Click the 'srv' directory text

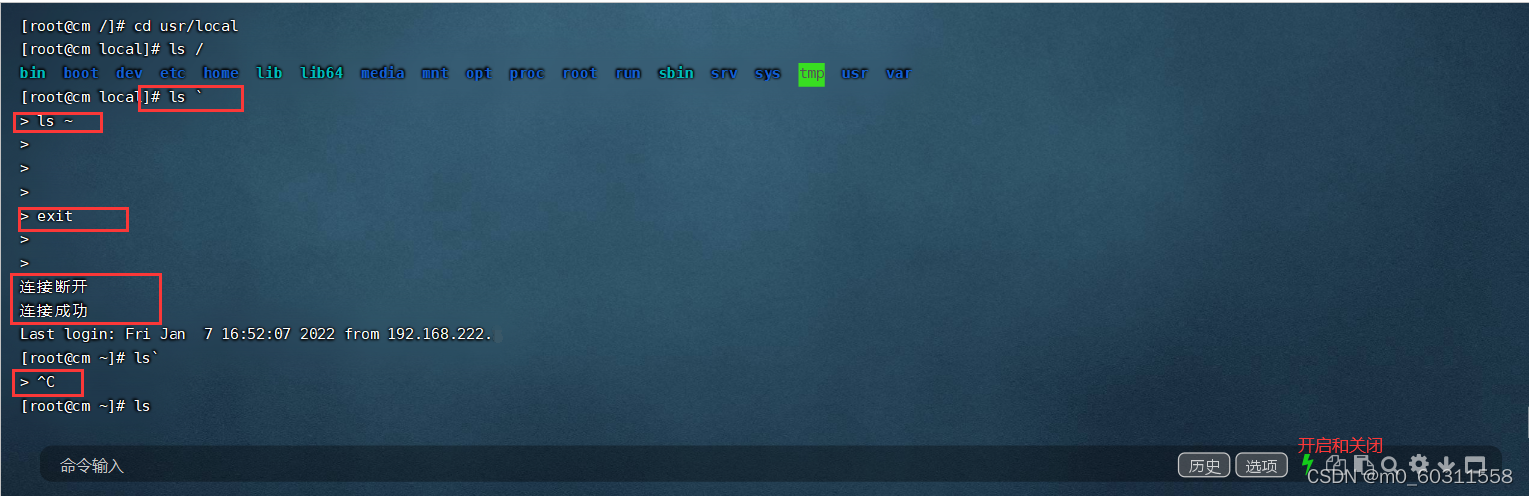click(x=724, y=73)
